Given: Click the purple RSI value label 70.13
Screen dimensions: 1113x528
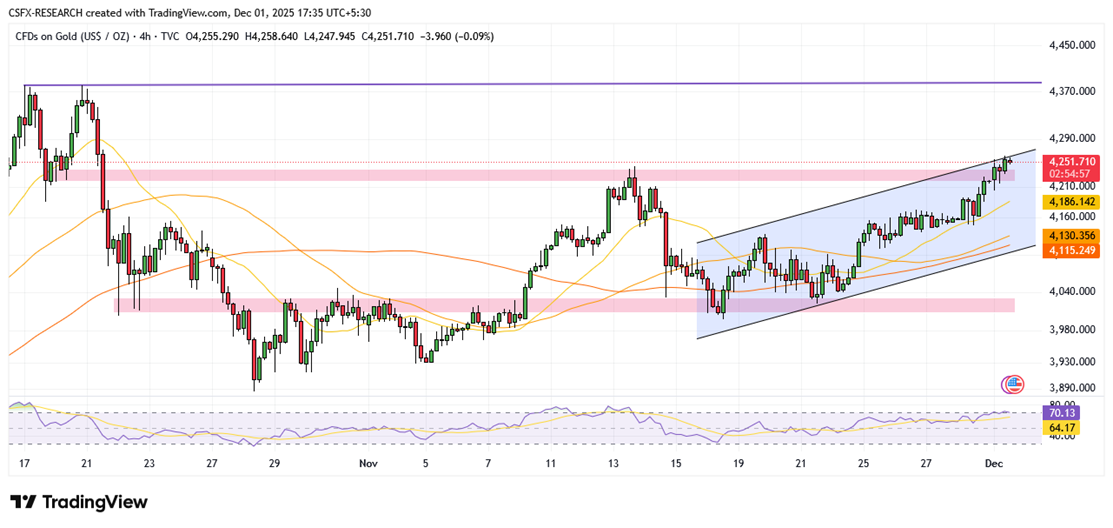Looking at the screenshot, I should 1061,412.
